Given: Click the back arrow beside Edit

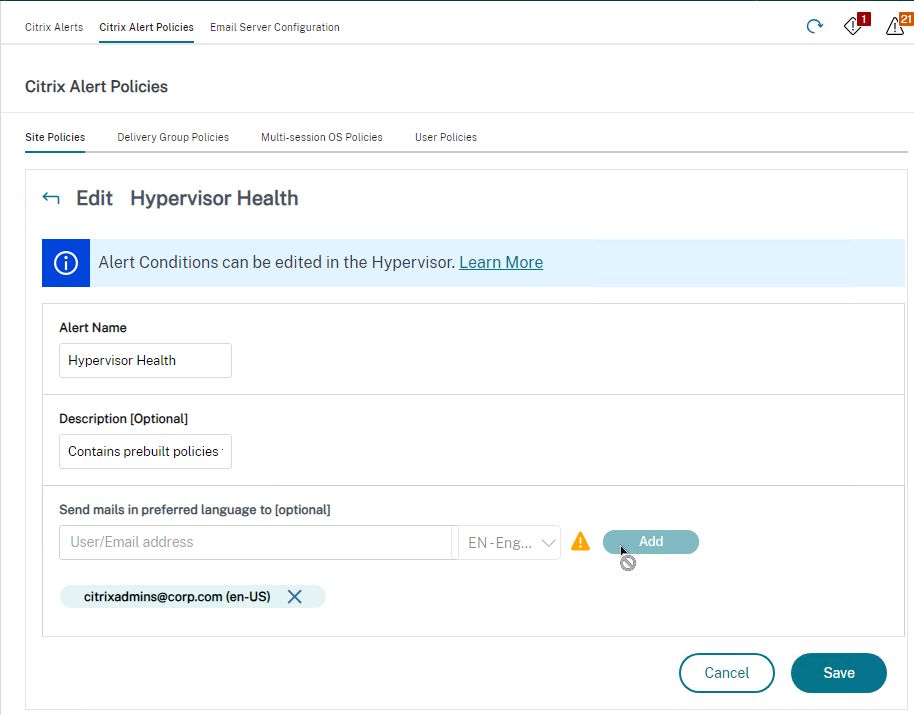Looking at the screenshot, I should tap(51, 198).
